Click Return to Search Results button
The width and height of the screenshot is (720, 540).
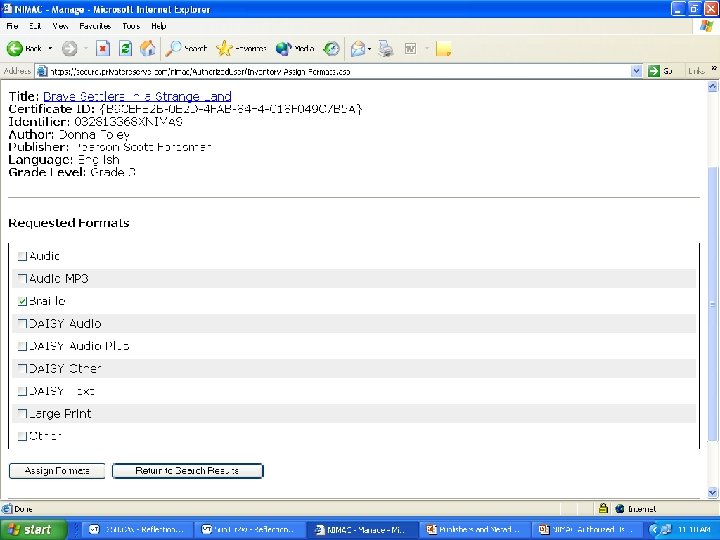187,471
